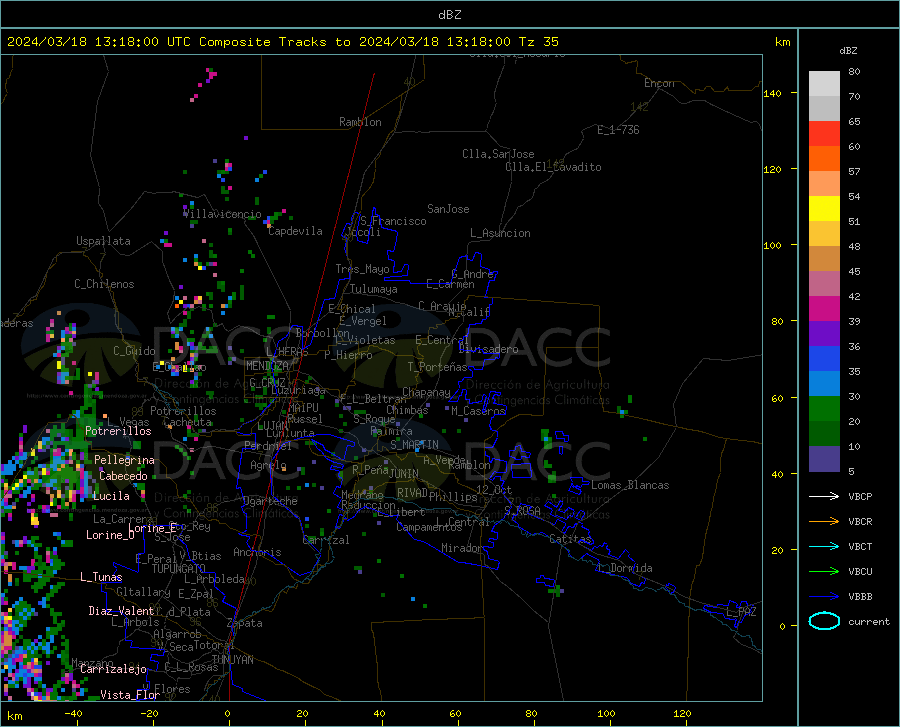This screenshot has height=727, width=900.
Task: Click the Vista_Flor map label
Action: tap(130, 695)
